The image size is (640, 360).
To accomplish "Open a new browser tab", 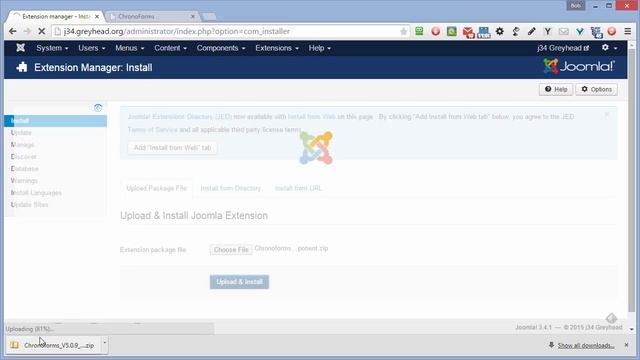I will 209,16.
